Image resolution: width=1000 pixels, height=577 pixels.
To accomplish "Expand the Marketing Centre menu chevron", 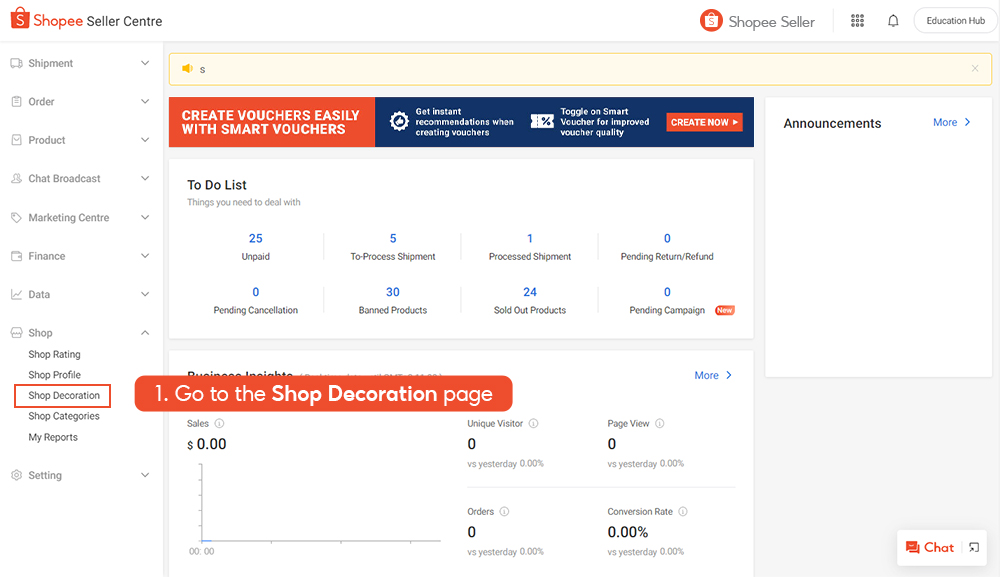I will [x=145, y=217].
